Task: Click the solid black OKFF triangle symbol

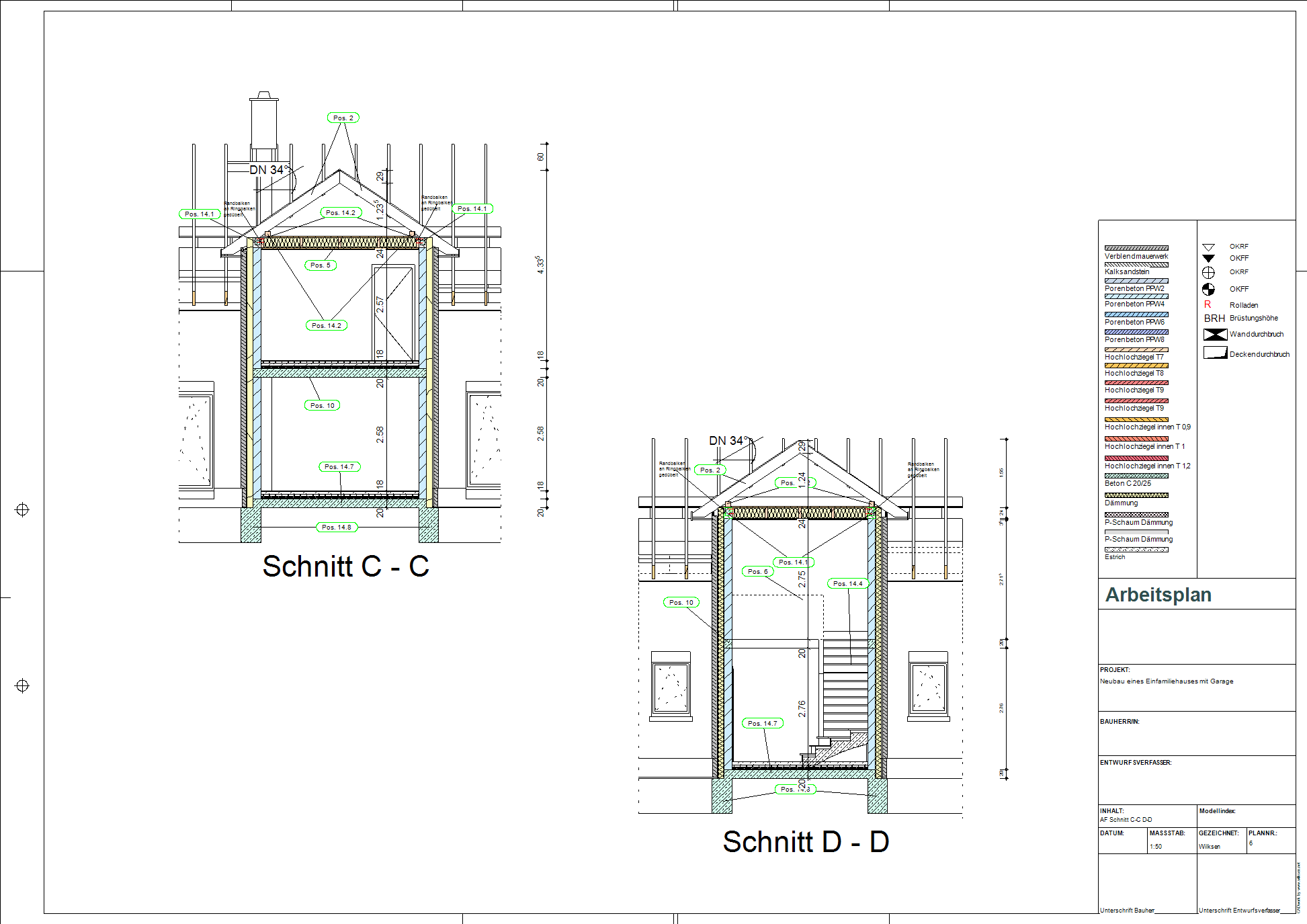Action: (x=1208, y=259)
